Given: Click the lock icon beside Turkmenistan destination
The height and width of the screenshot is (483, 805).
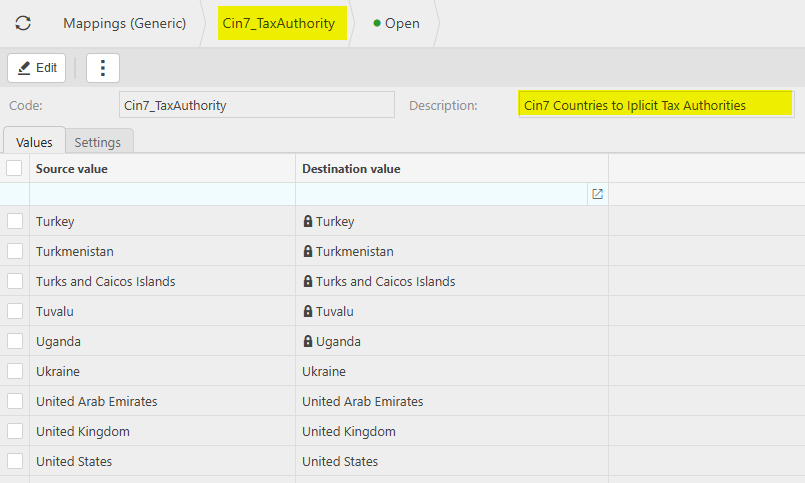Looking at the screenshot, I should 308,252.
